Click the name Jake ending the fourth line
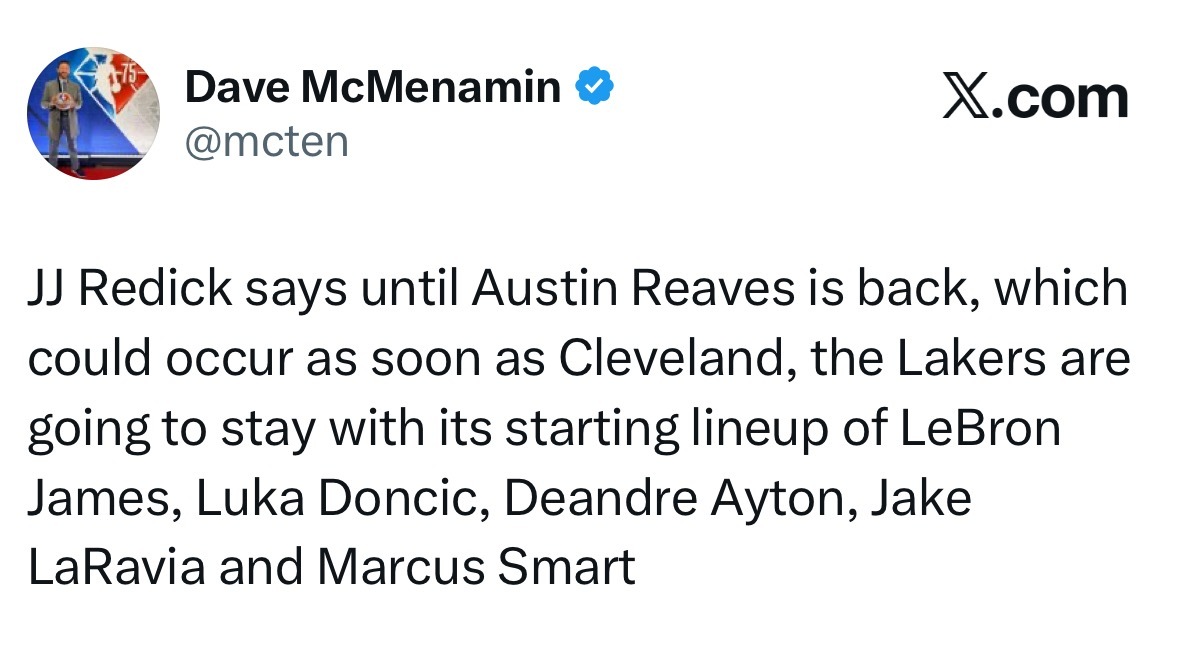Viewport: 1179px width, 653px height. [922, 498]
